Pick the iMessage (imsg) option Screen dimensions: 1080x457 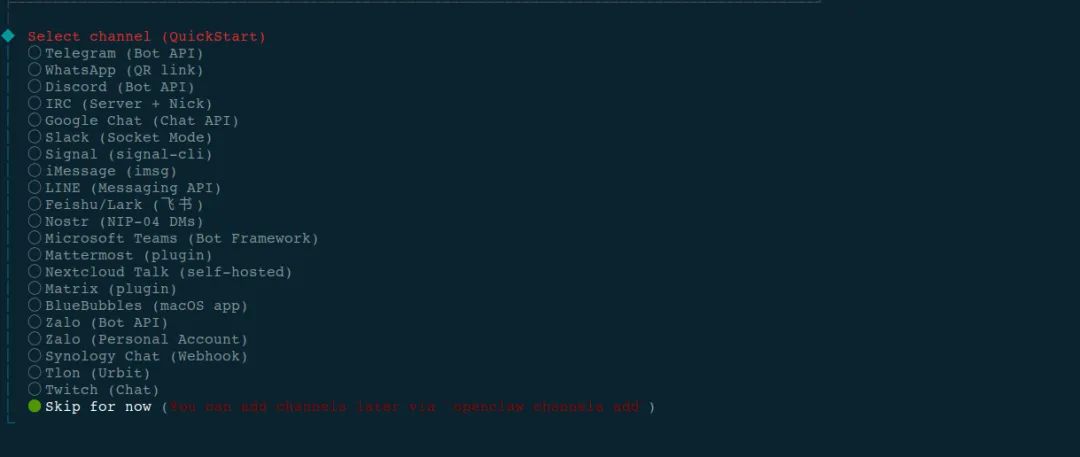pyautogui.click(x=103, y=171)
